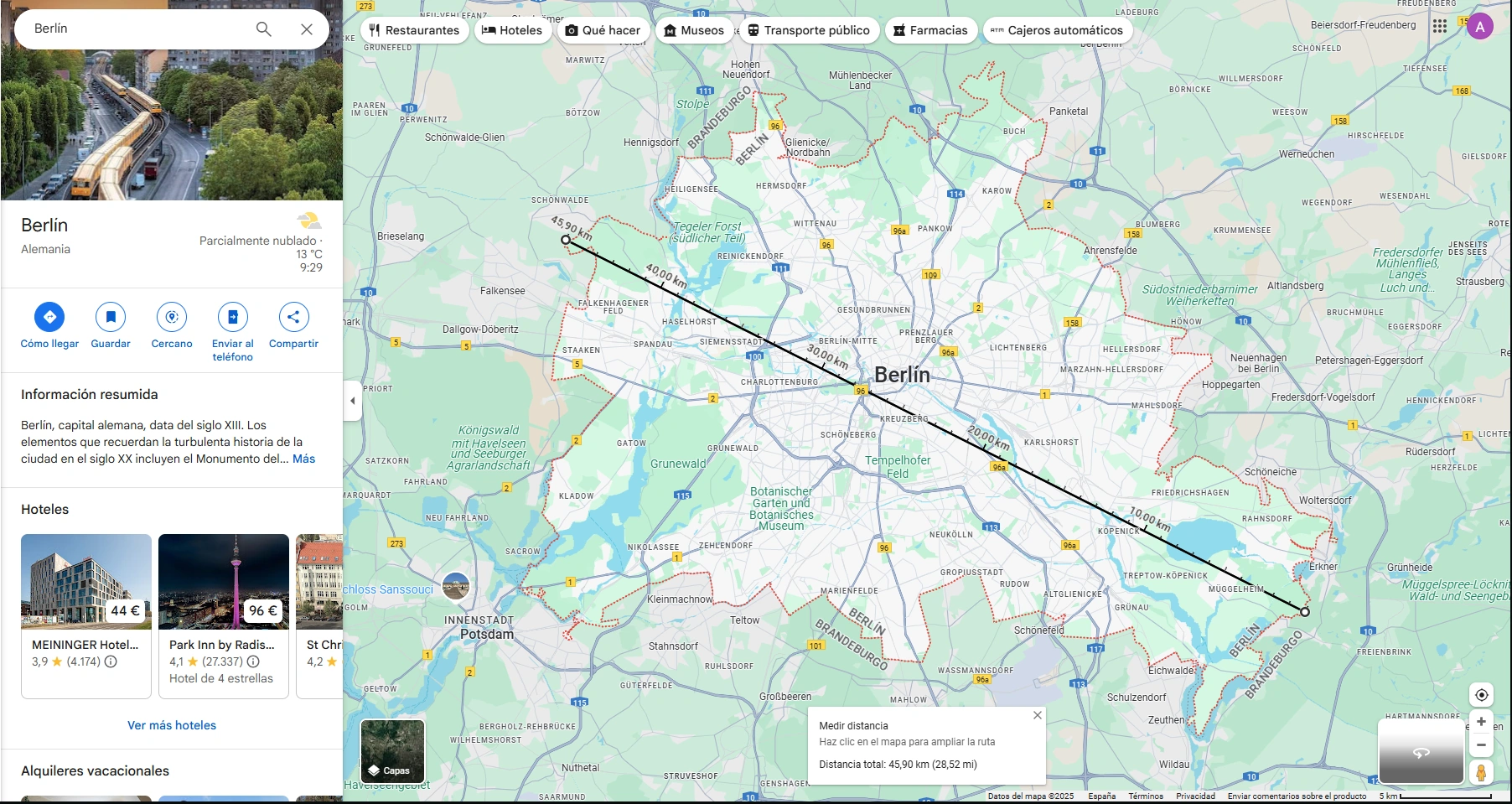Click the Ver más hoteles link

tap(172, 725)
